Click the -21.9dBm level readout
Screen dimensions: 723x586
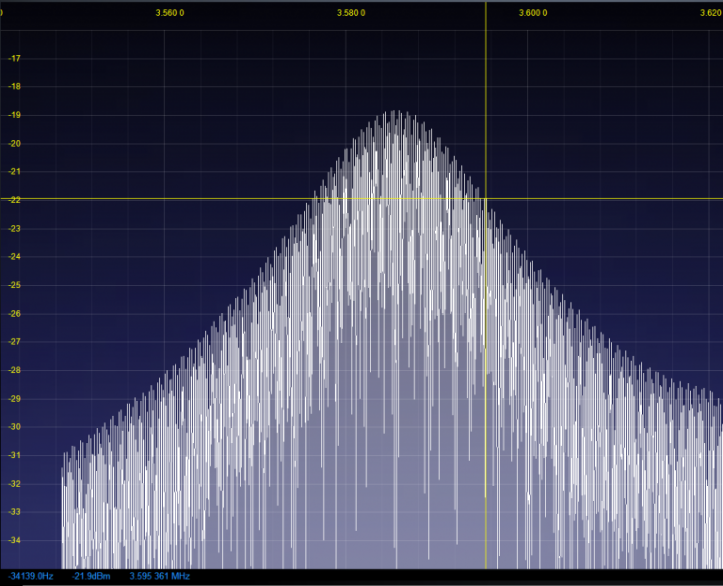(90, 577)
